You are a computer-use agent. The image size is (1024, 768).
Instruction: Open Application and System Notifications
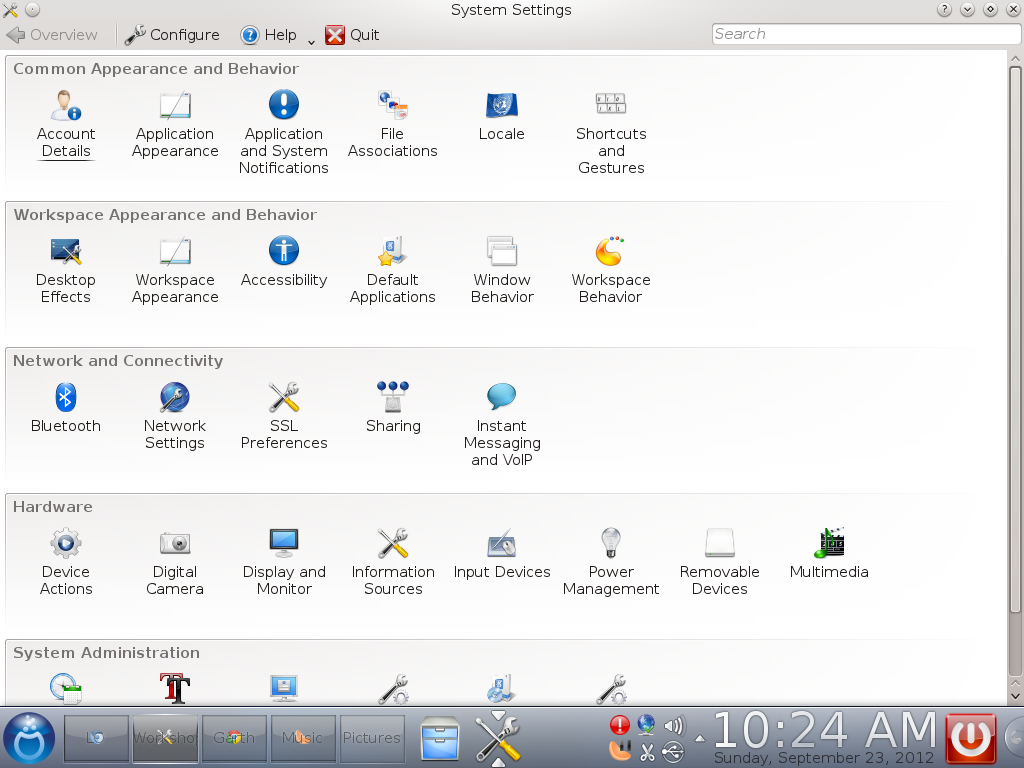283,133
